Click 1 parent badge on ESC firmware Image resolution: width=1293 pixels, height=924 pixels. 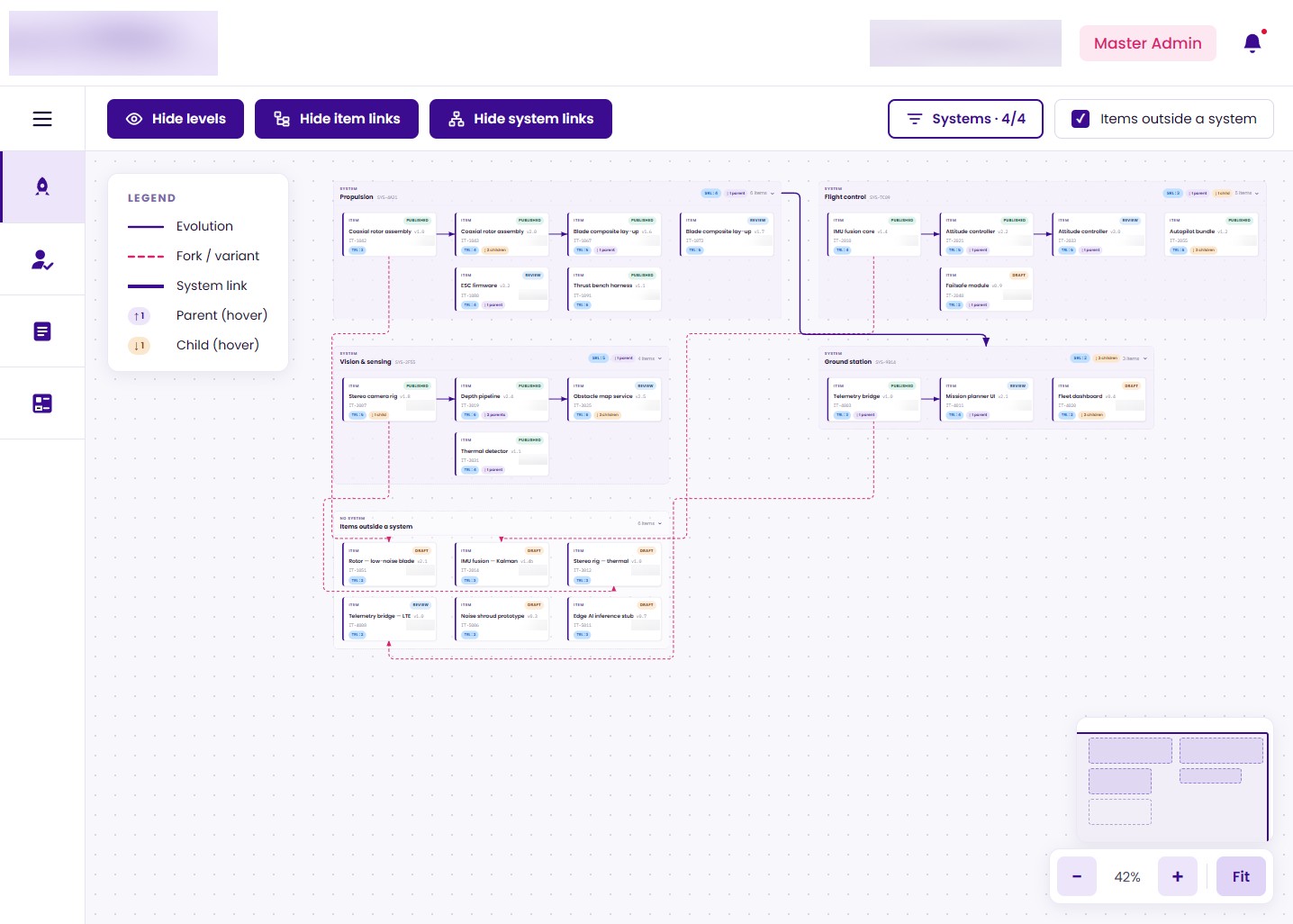(493, 305)
